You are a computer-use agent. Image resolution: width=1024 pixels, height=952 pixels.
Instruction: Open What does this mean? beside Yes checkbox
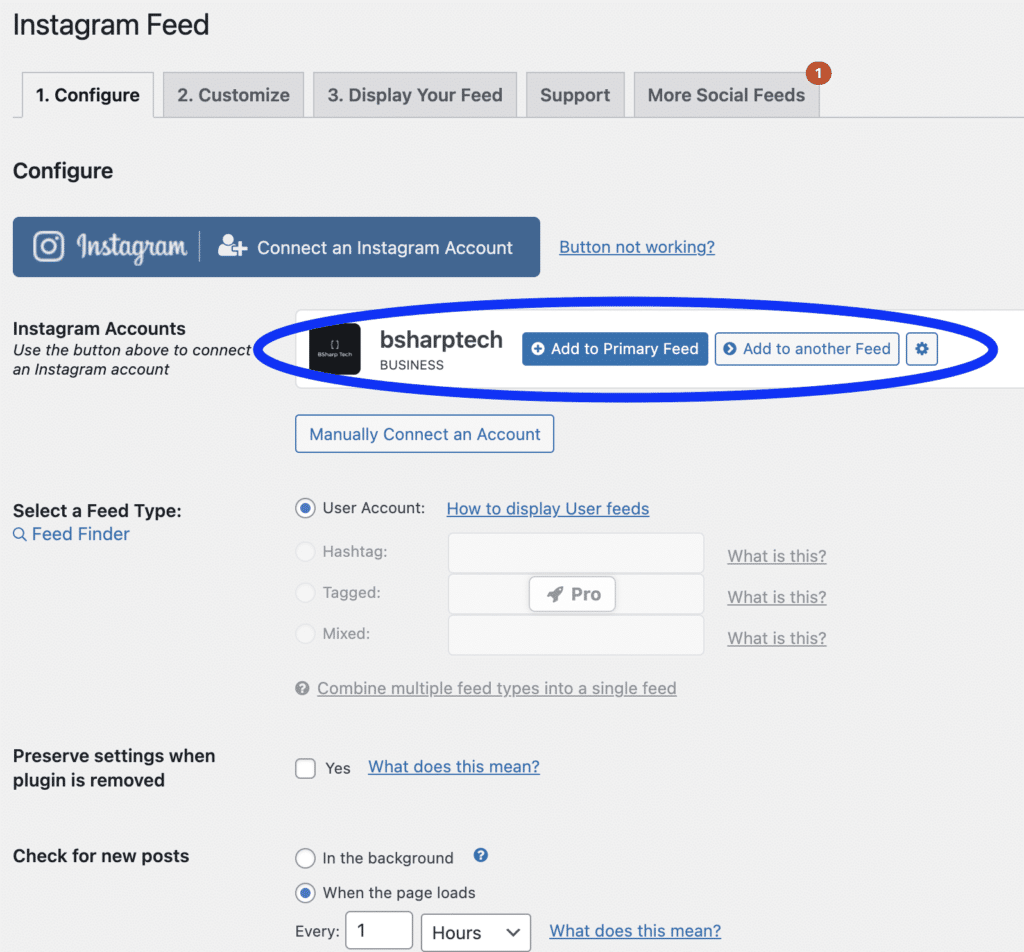454,767
